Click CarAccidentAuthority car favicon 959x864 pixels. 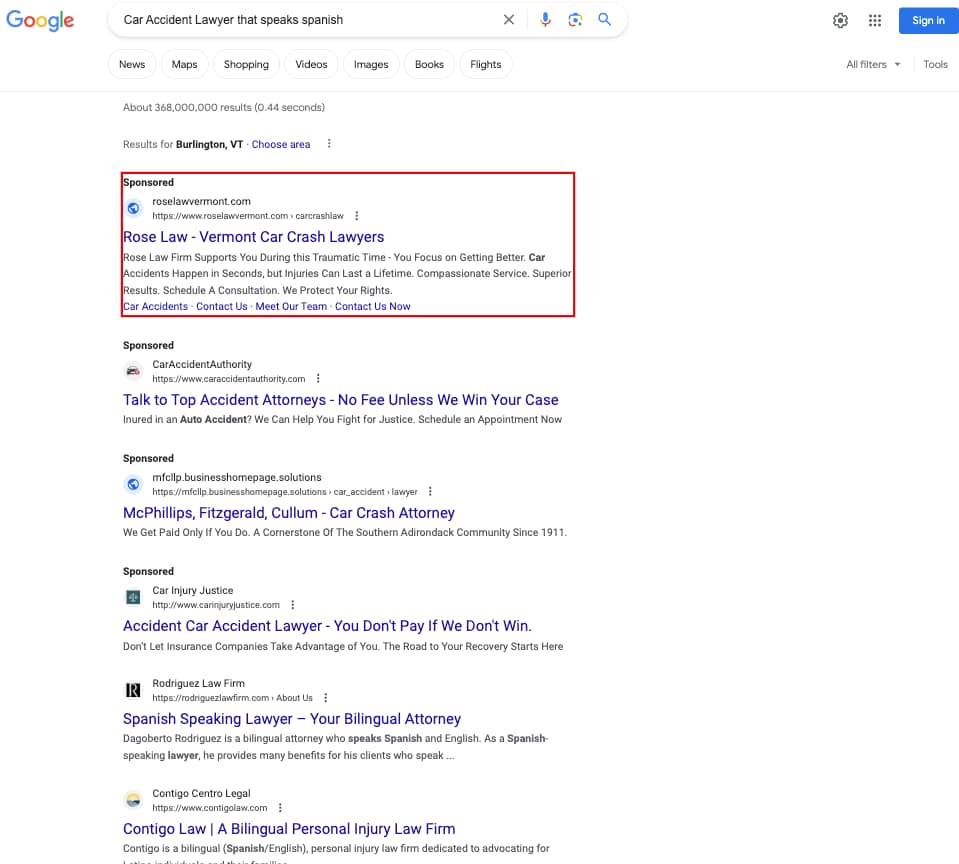(x=133, y=371)
